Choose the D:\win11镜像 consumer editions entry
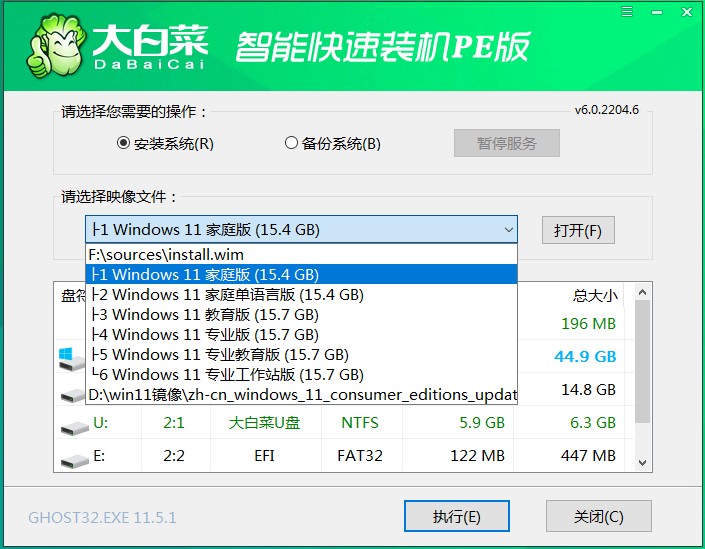Screen dimensions: 705x549 [301, 394]
